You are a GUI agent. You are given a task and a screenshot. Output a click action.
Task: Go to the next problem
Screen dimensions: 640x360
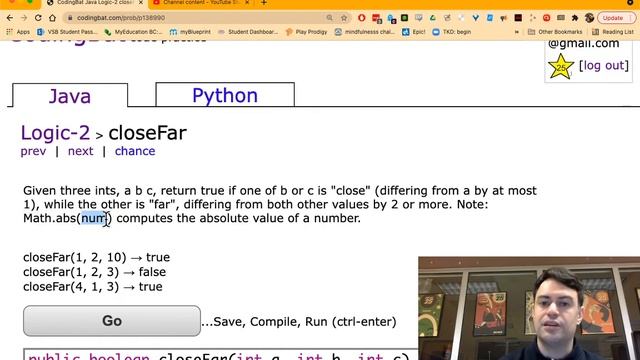pos(80,151)
